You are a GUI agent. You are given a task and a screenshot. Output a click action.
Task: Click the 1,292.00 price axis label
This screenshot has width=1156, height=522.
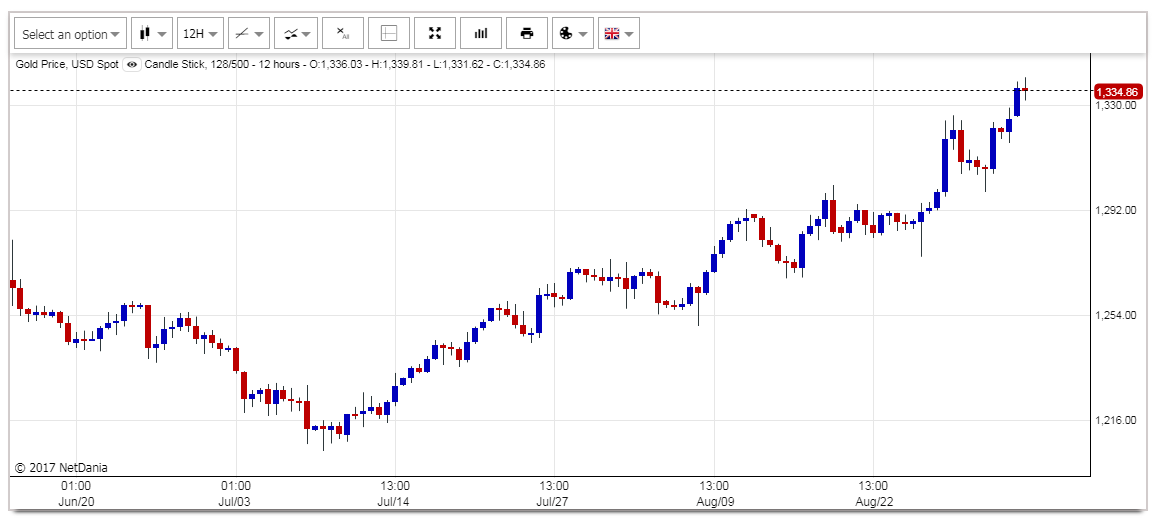click(x=1116, y=211)
